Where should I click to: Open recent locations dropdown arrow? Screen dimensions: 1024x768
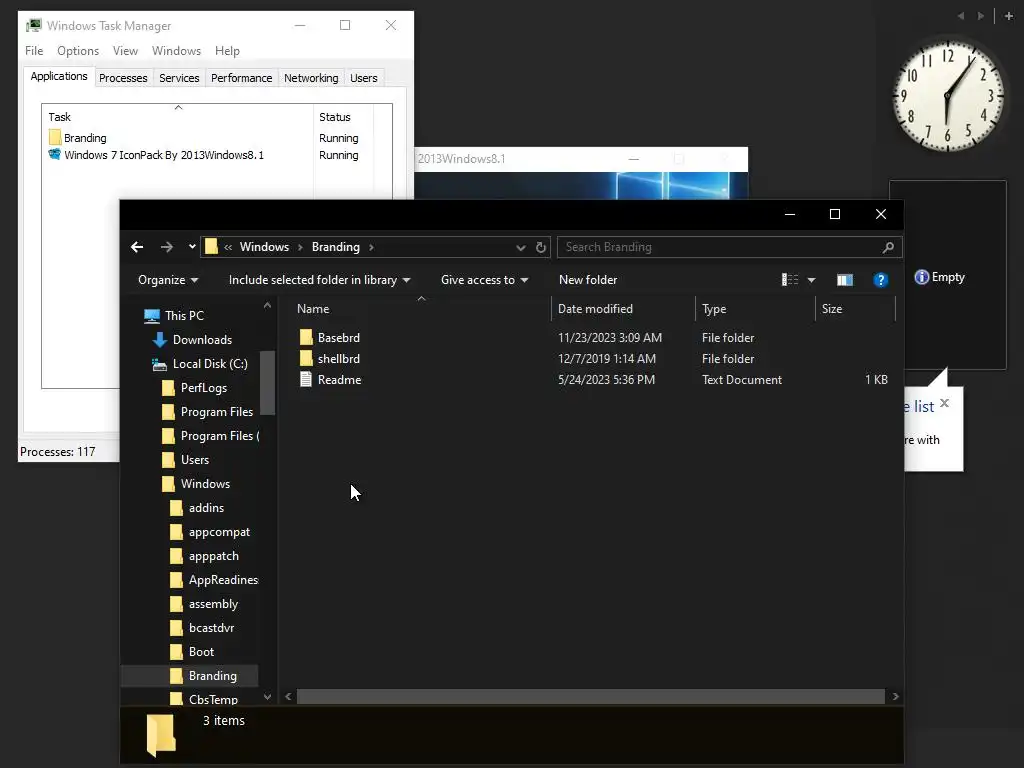(x=191, y=247)
